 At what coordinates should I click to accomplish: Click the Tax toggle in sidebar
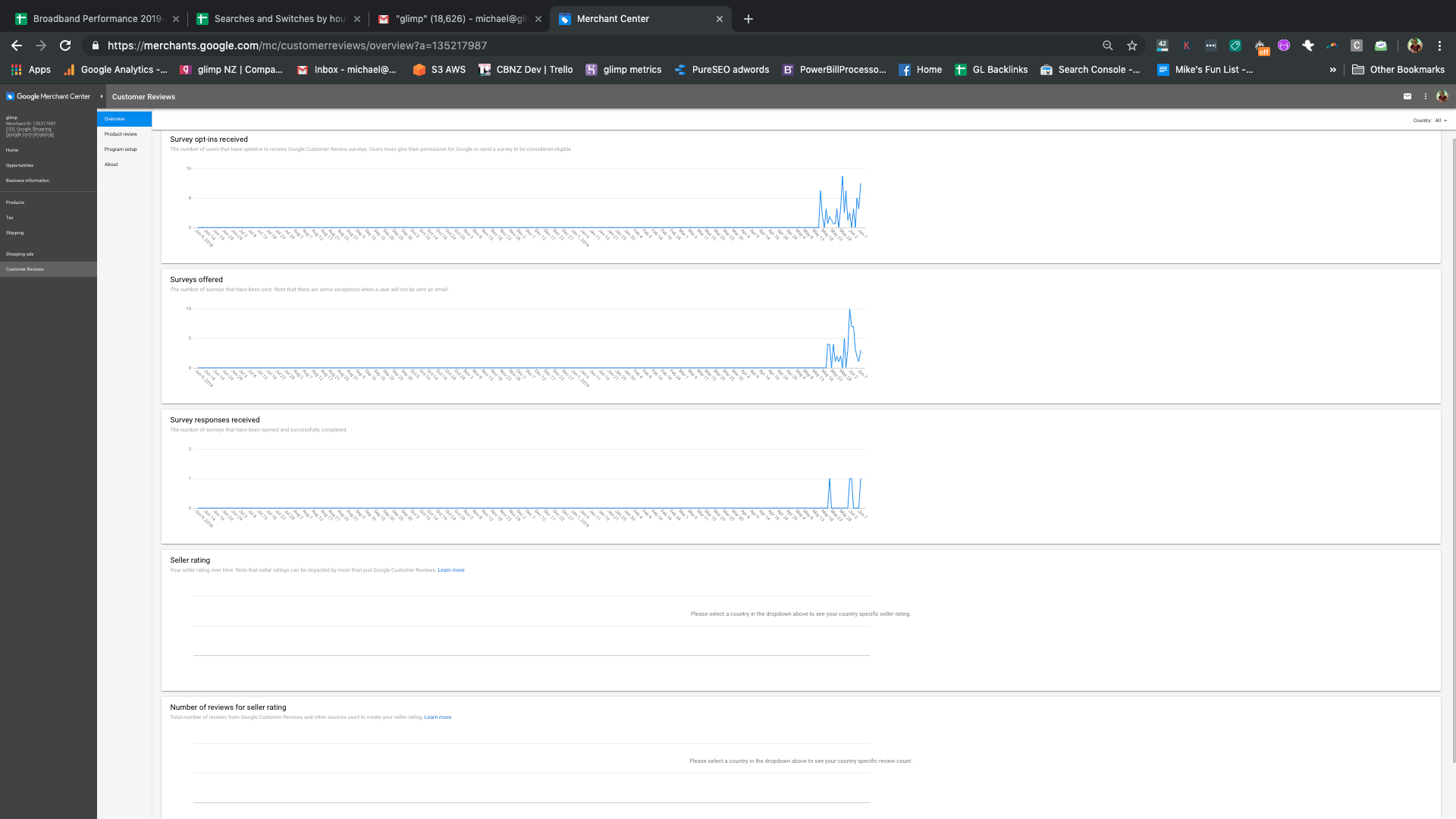pyautogui.click(x=10, y=217)
